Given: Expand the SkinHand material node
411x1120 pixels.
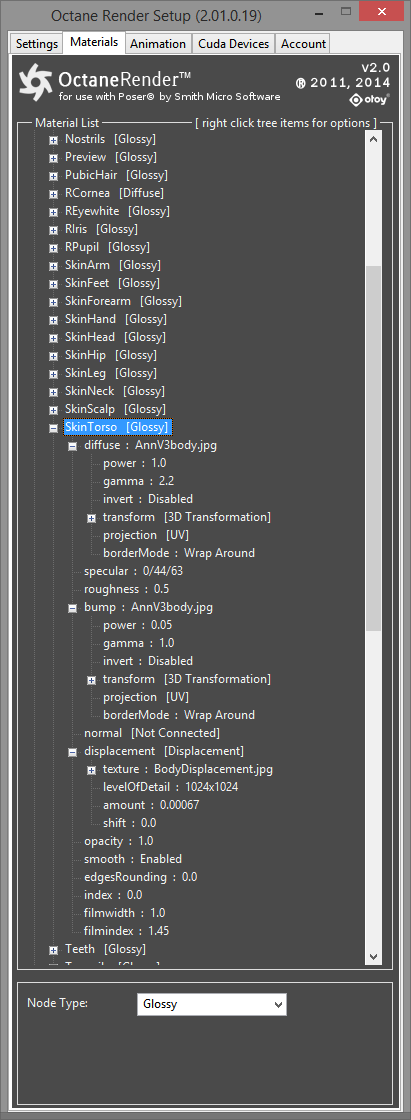Looking at the screenshot, I should [x=54, y=319].
